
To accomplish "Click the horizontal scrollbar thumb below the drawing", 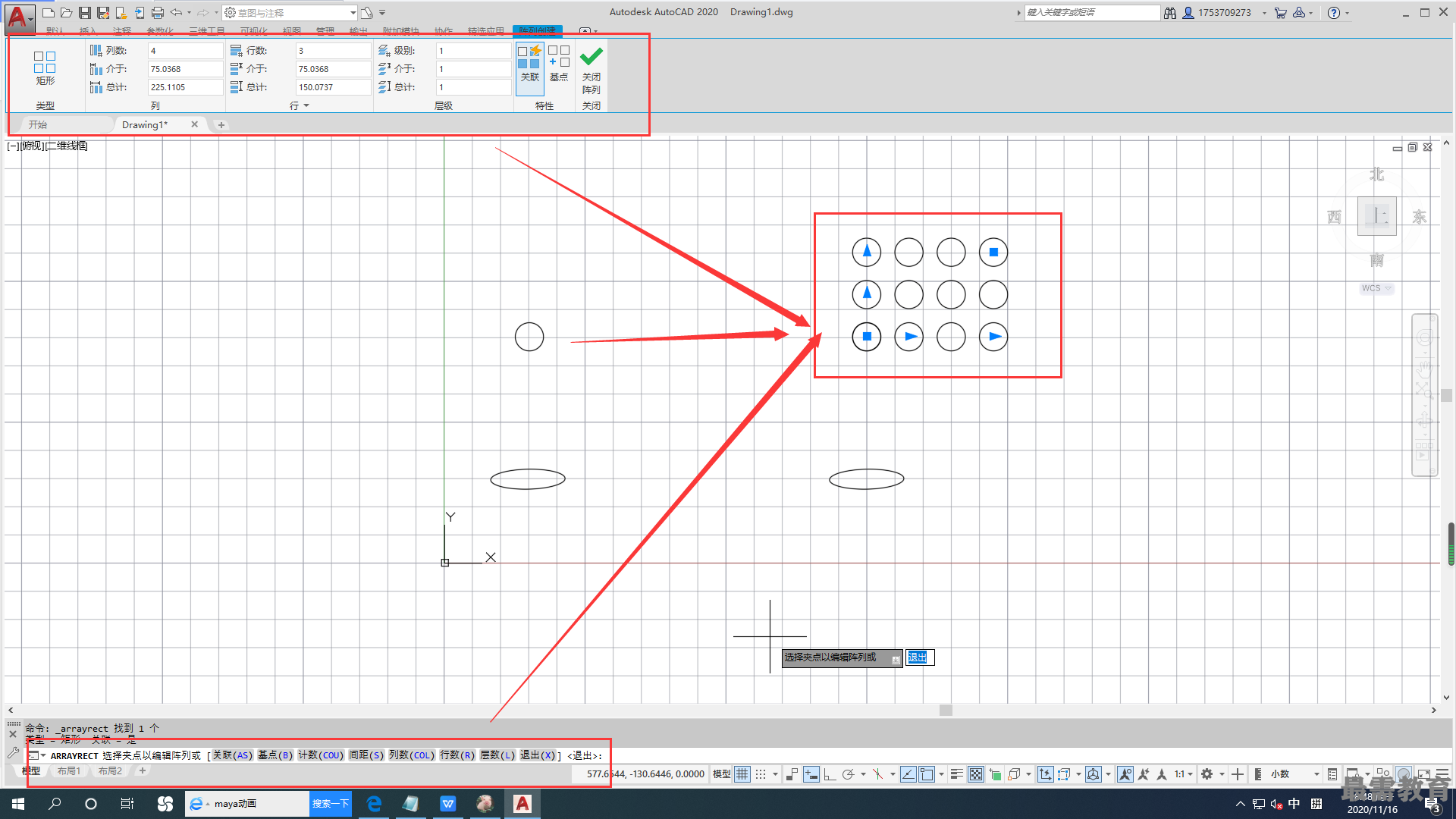I will tap(945, 711).
